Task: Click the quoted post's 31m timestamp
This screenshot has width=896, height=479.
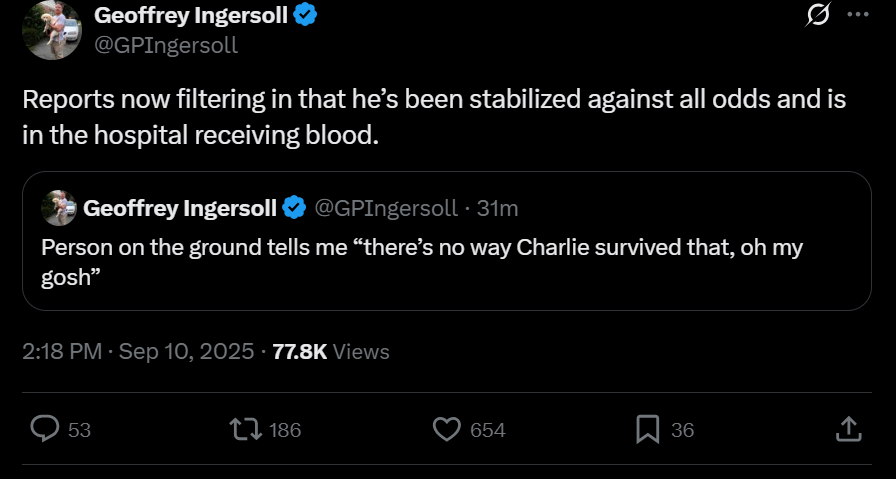Action: coord(497,208)
